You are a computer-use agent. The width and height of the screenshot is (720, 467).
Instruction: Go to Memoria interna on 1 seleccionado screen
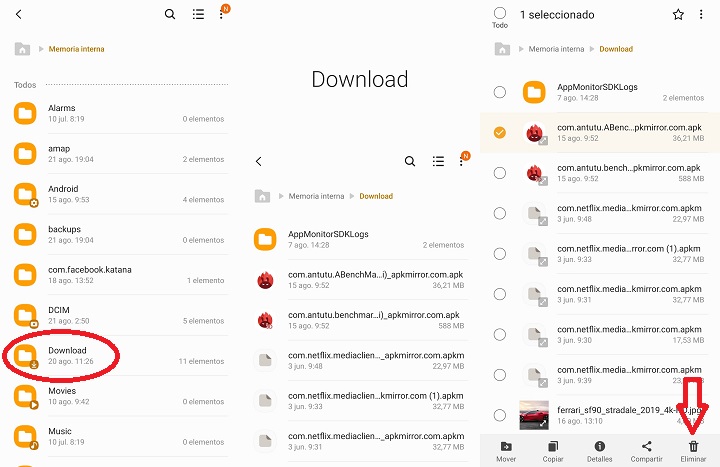[556, 49]
